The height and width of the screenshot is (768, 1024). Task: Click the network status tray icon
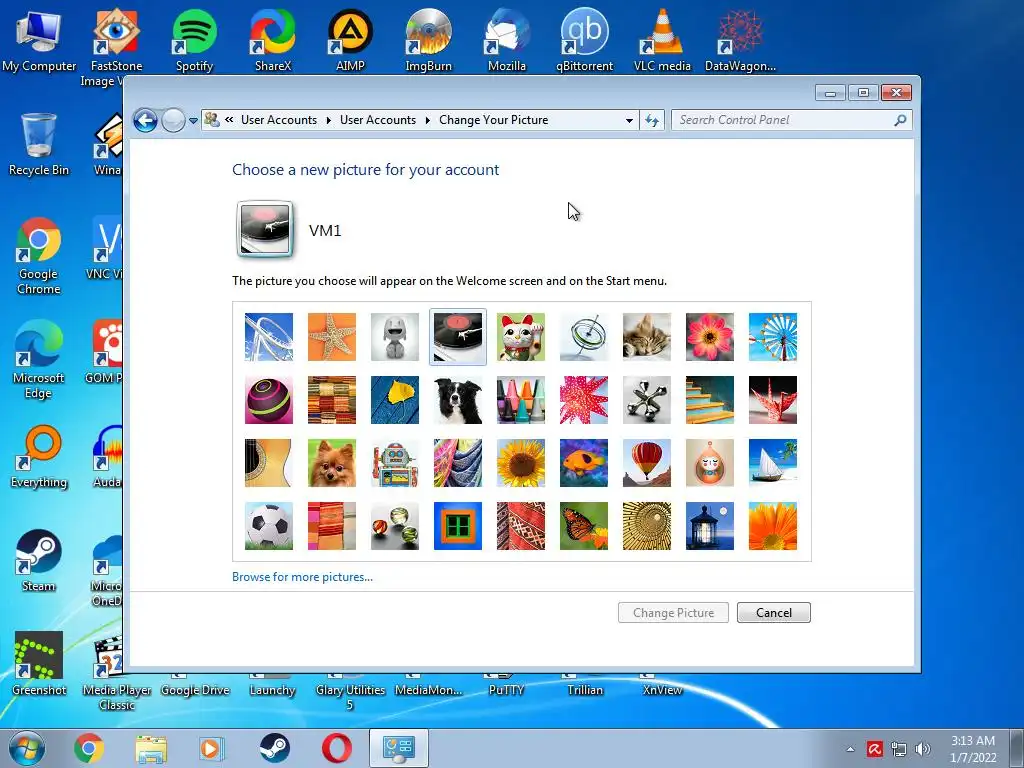[x=899, y=749]
